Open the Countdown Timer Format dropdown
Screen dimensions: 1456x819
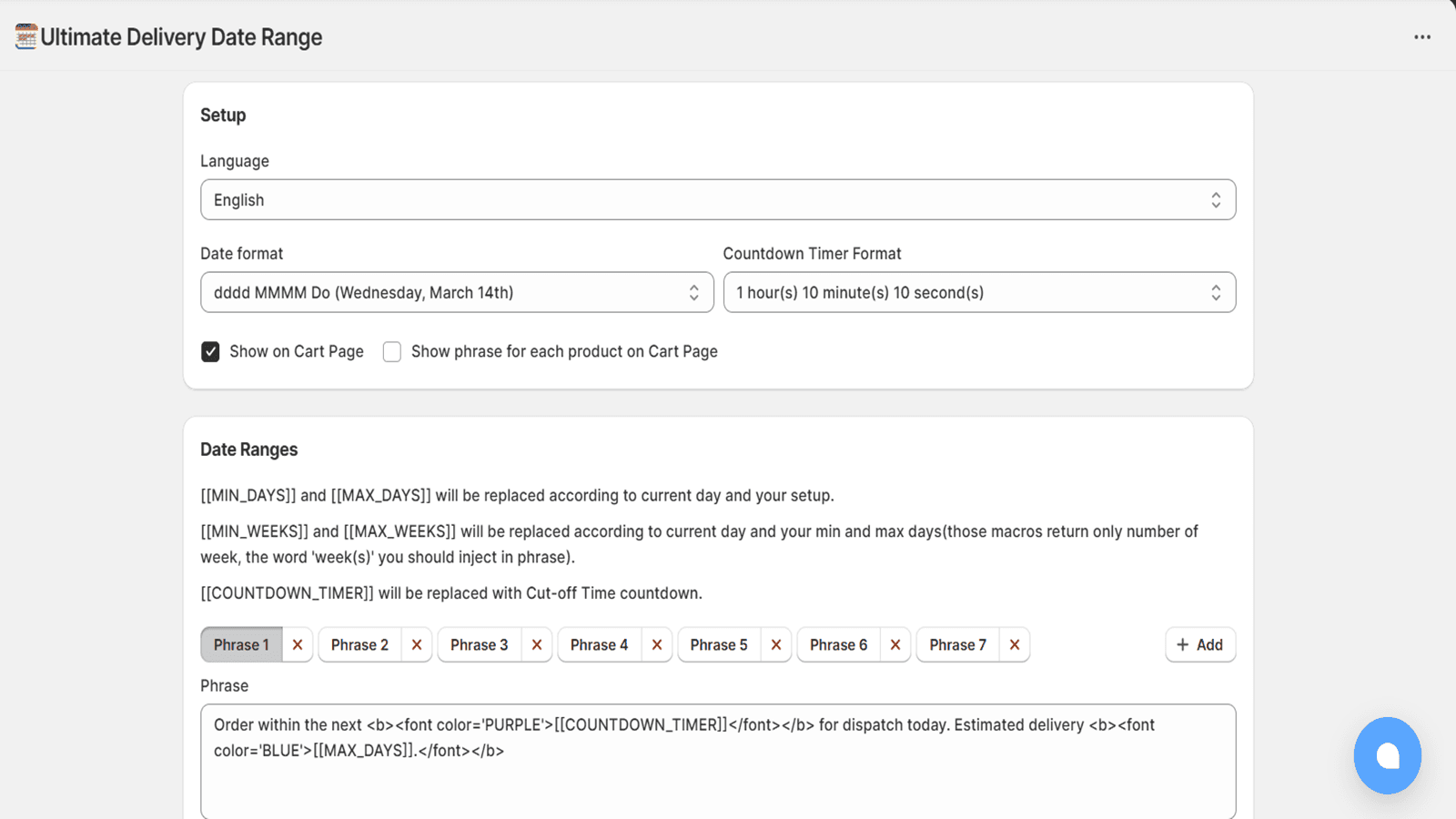click(x=978, y=293)
